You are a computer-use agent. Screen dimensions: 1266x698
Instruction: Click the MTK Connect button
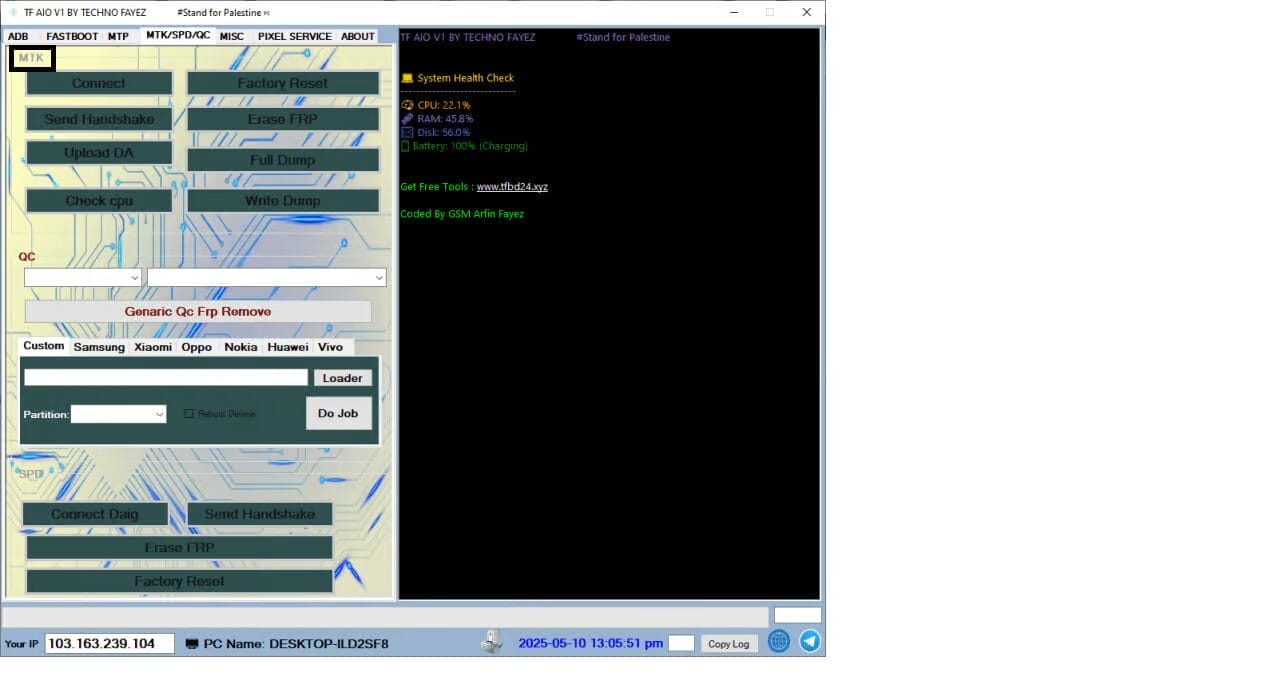tap(99, 83)
